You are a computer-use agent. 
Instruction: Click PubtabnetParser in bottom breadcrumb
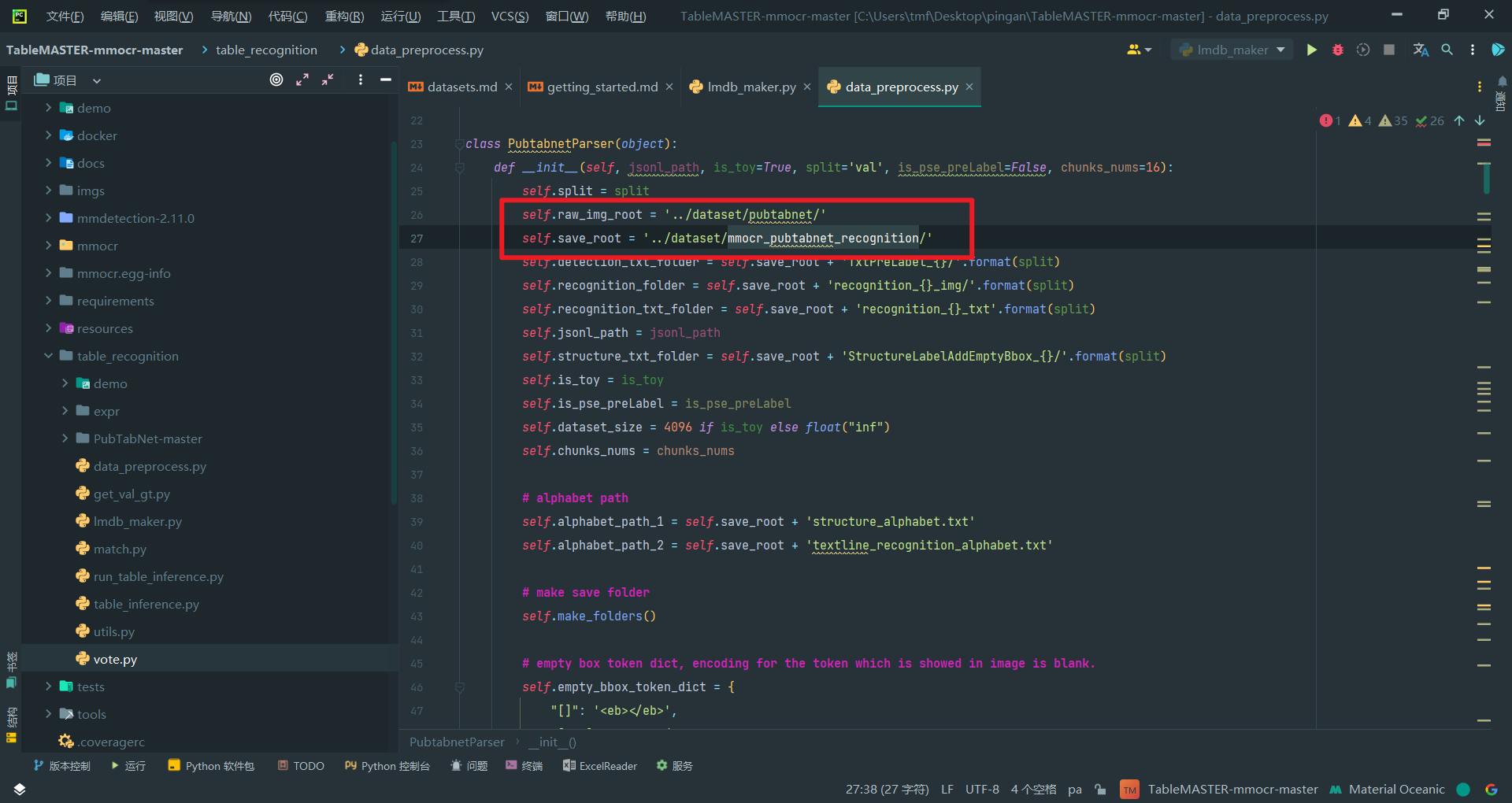pos(457,742)
